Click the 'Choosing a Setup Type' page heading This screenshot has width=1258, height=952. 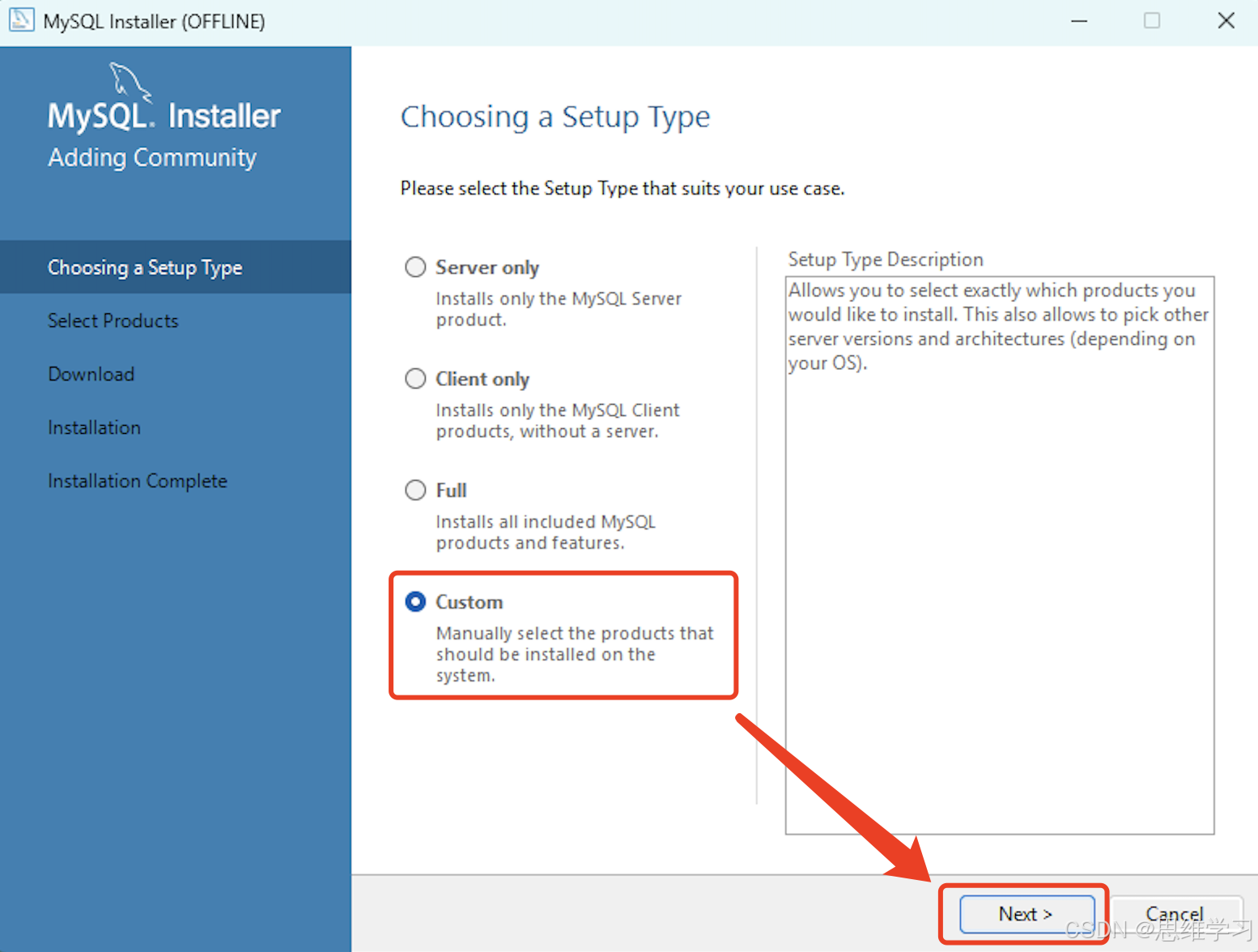coord(555,117)
